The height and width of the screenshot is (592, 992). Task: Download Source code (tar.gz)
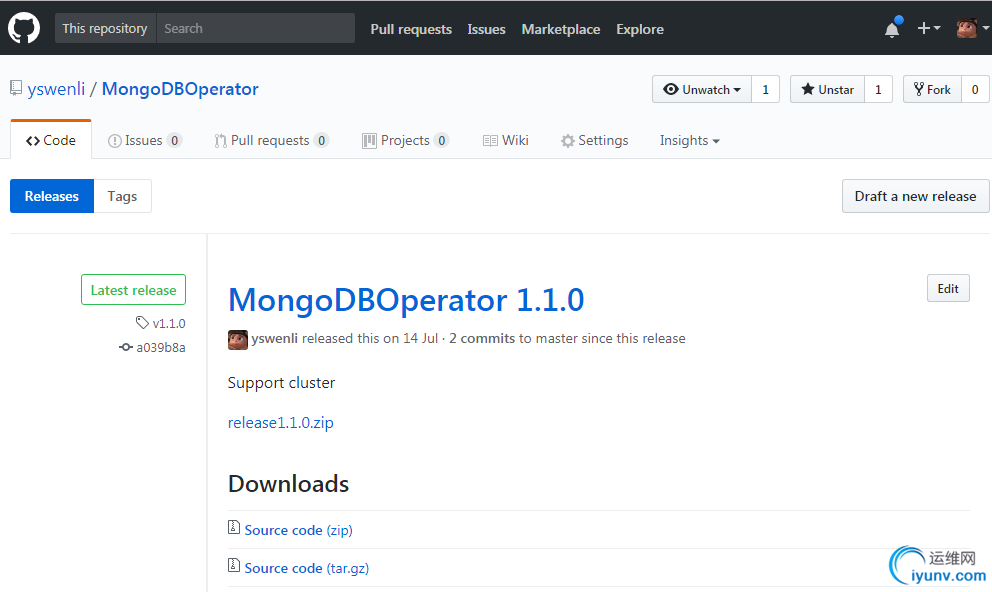click(x=307, y=568)
